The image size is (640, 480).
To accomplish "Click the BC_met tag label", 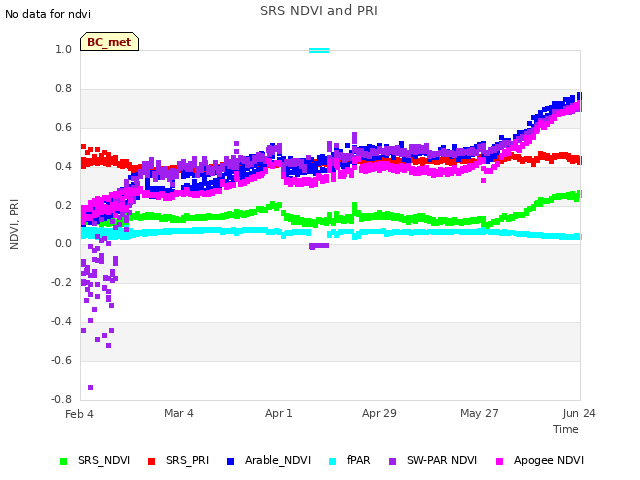I will point(109,42).
